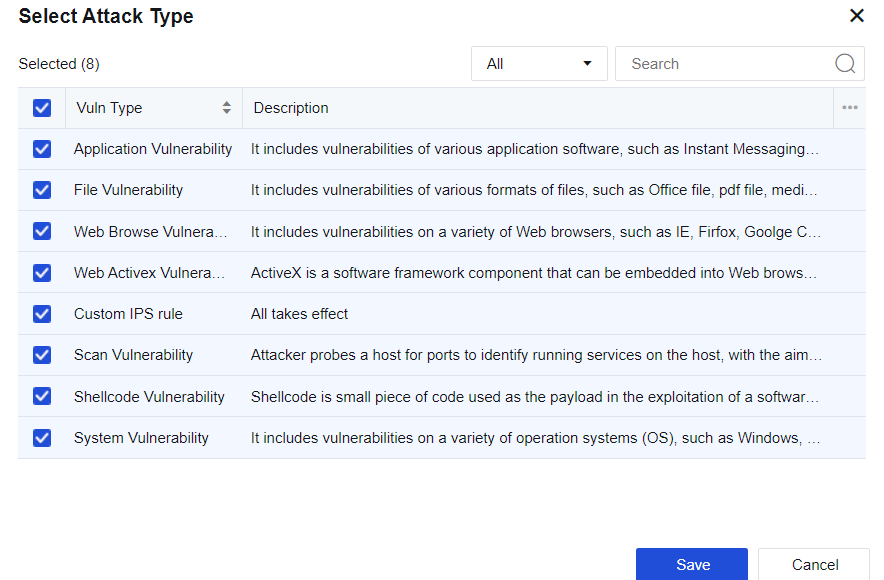Uncheck Application Vulnerability checkbox
This screenshot has height=580, width=884.
click(x=42, y=149)
